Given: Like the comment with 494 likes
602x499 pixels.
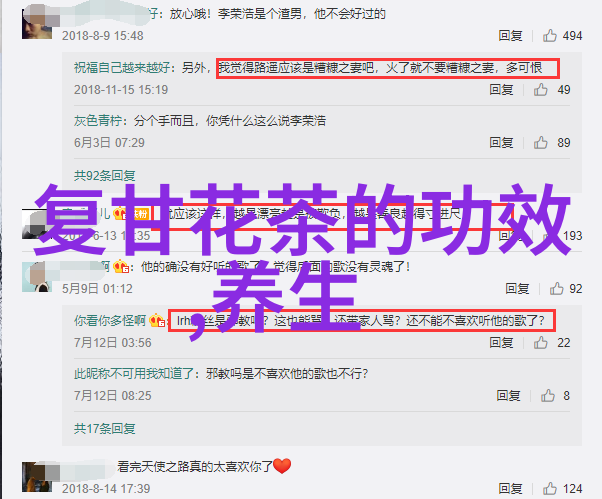Looking at the screenshot, I should click(549, 36).
